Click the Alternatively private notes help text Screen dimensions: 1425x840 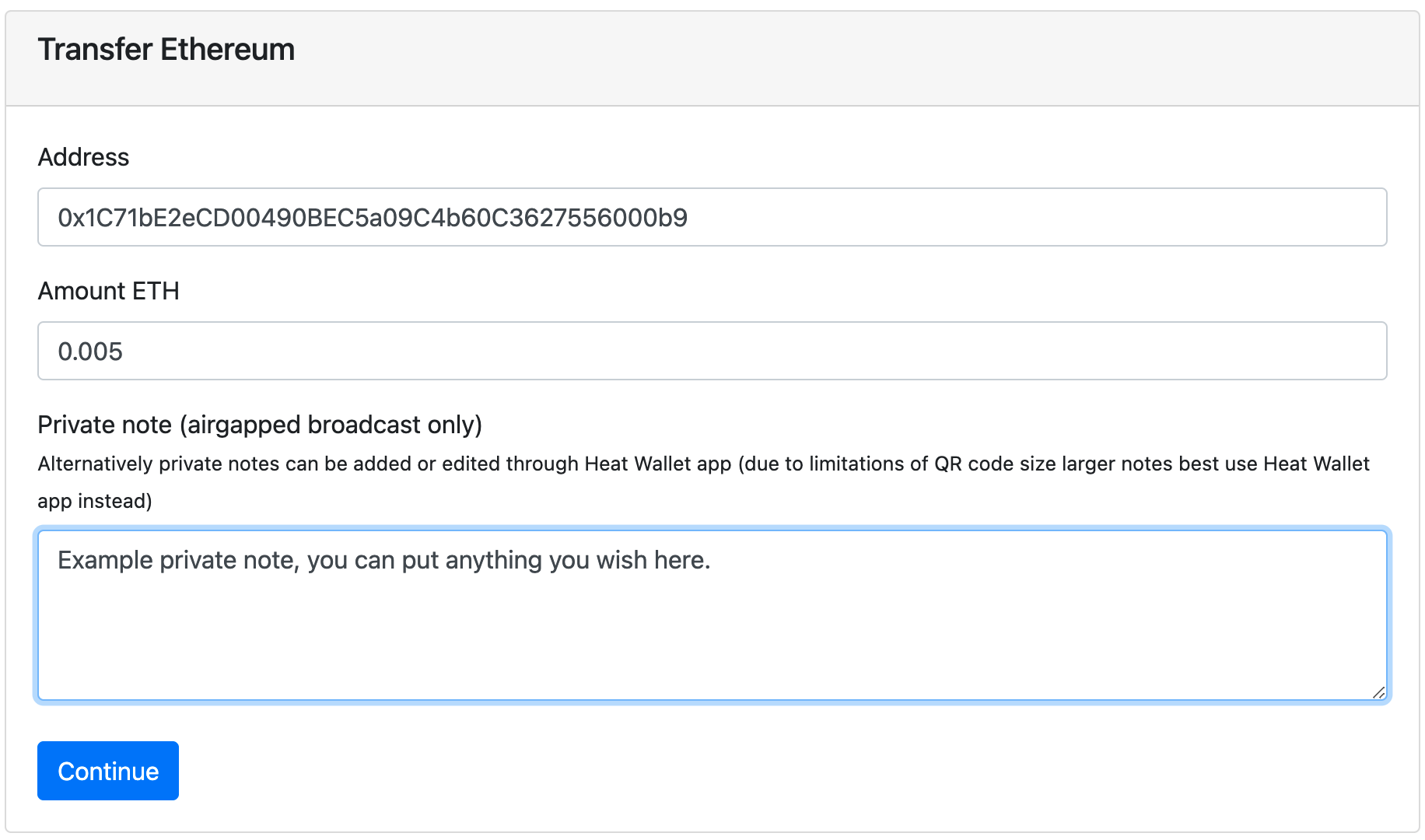tap(703, 482)
